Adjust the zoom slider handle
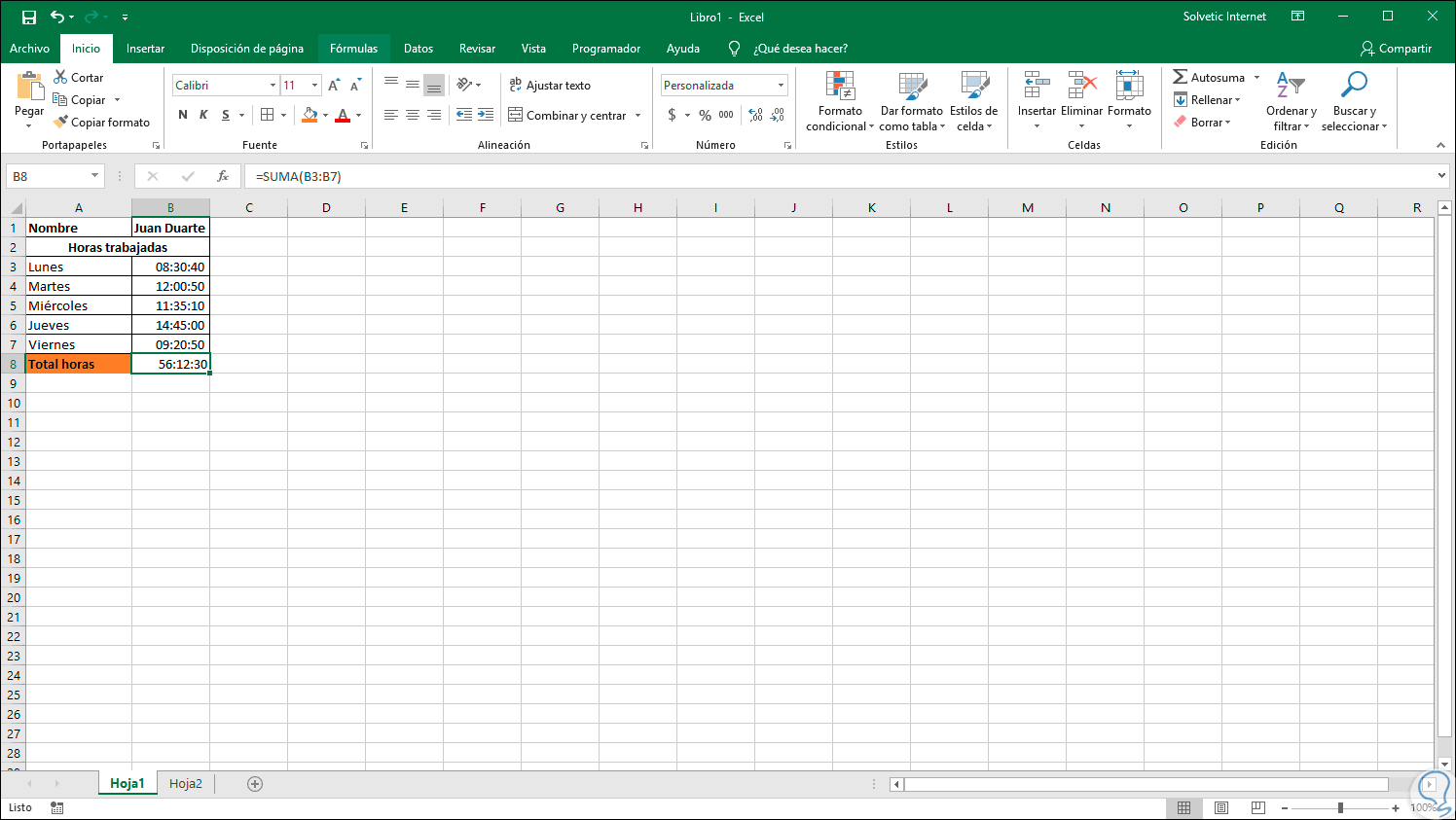1456x820 pixels. click(x=1340, y=808)
